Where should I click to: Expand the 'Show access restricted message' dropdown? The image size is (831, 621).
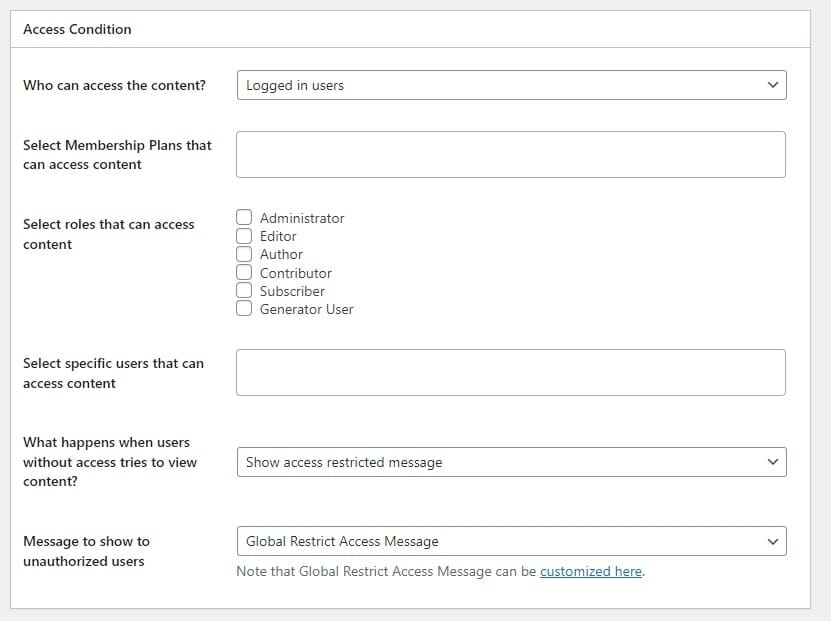click(511, 462)
